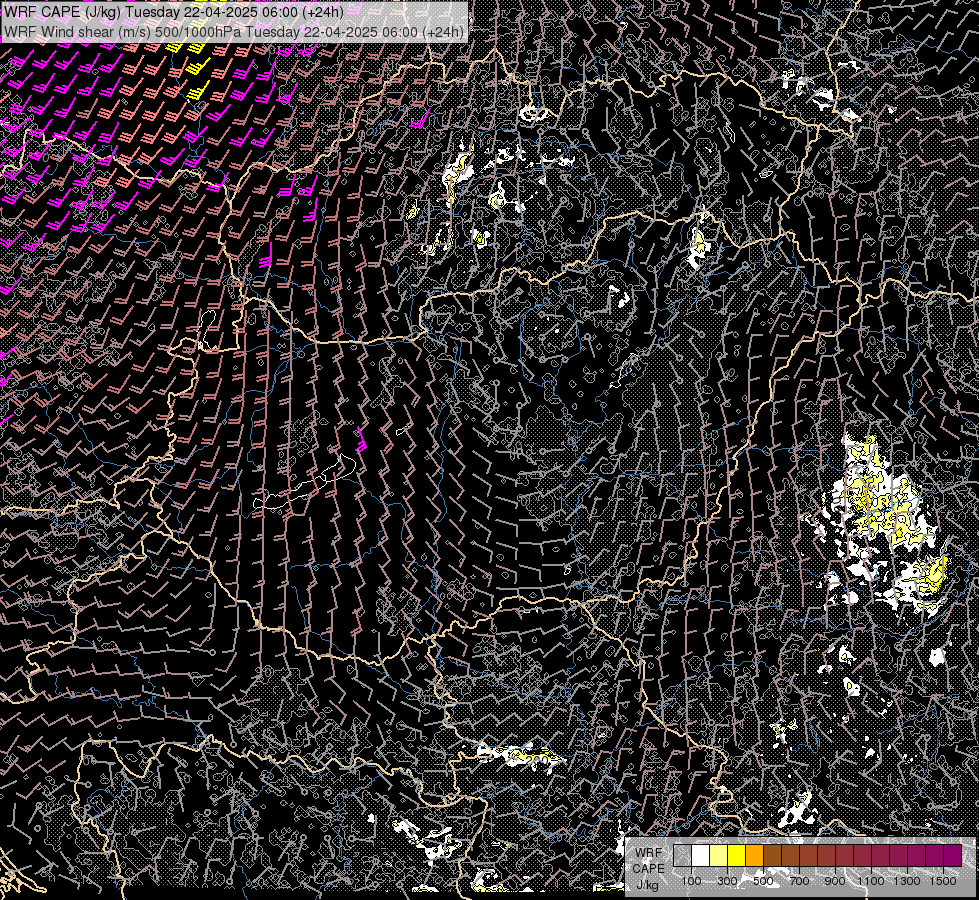Click the 700 legend label
This screenshot has height=900, width=979.
(799, 881)
